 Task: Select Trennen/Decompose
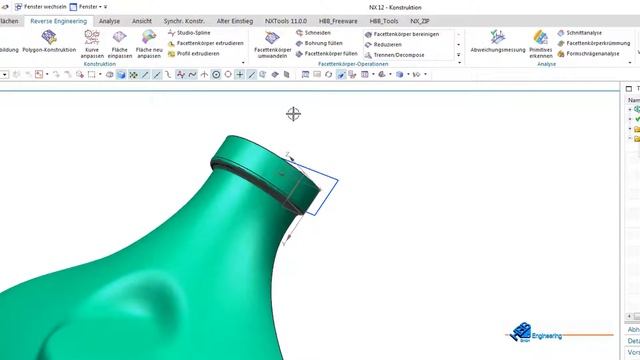[394, 55]
